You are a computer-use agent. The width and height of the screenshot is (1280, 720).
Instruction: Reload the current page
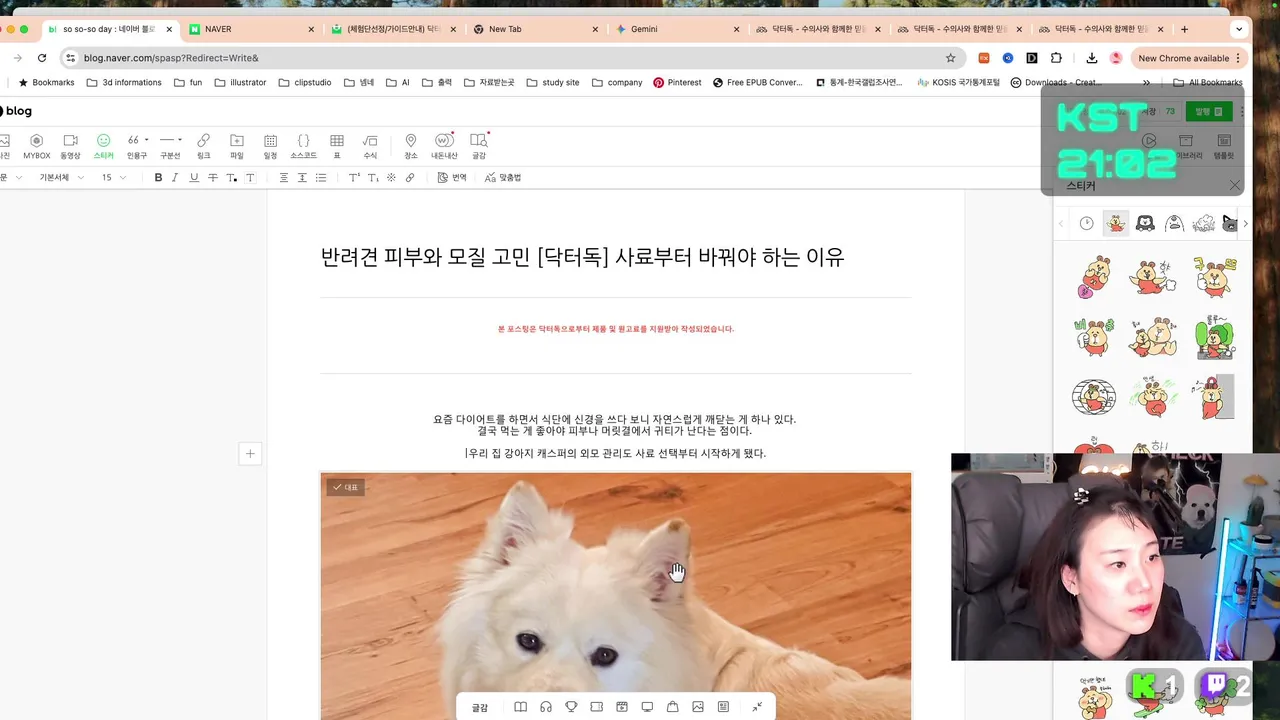click(42, 58)
